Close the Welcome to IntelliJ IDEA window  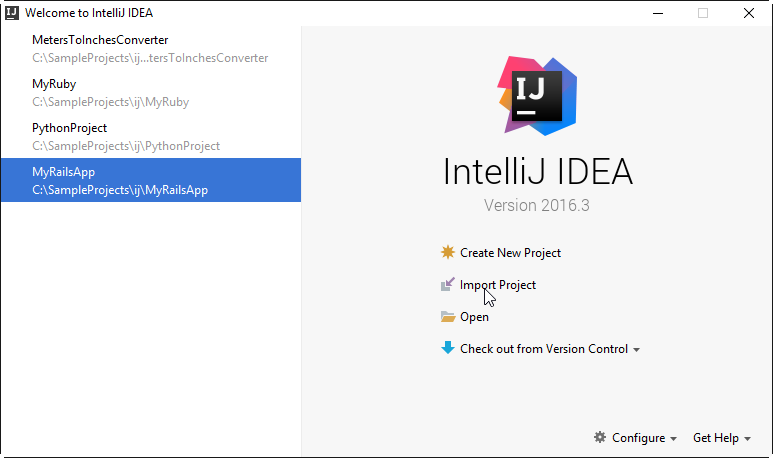pos(748,13)
